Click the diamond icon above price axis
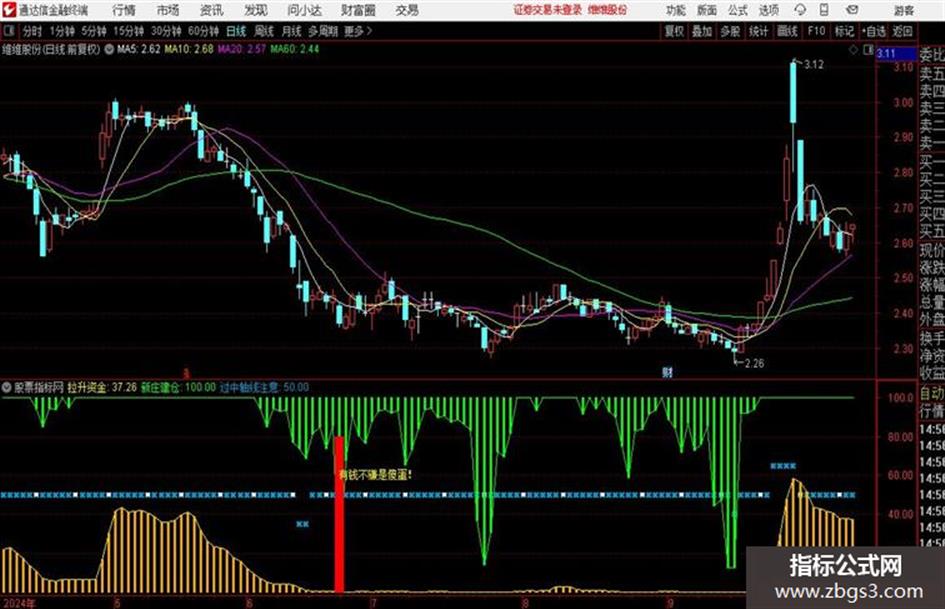Viewport: 945px width, 609px height. [x=853, y=51]
